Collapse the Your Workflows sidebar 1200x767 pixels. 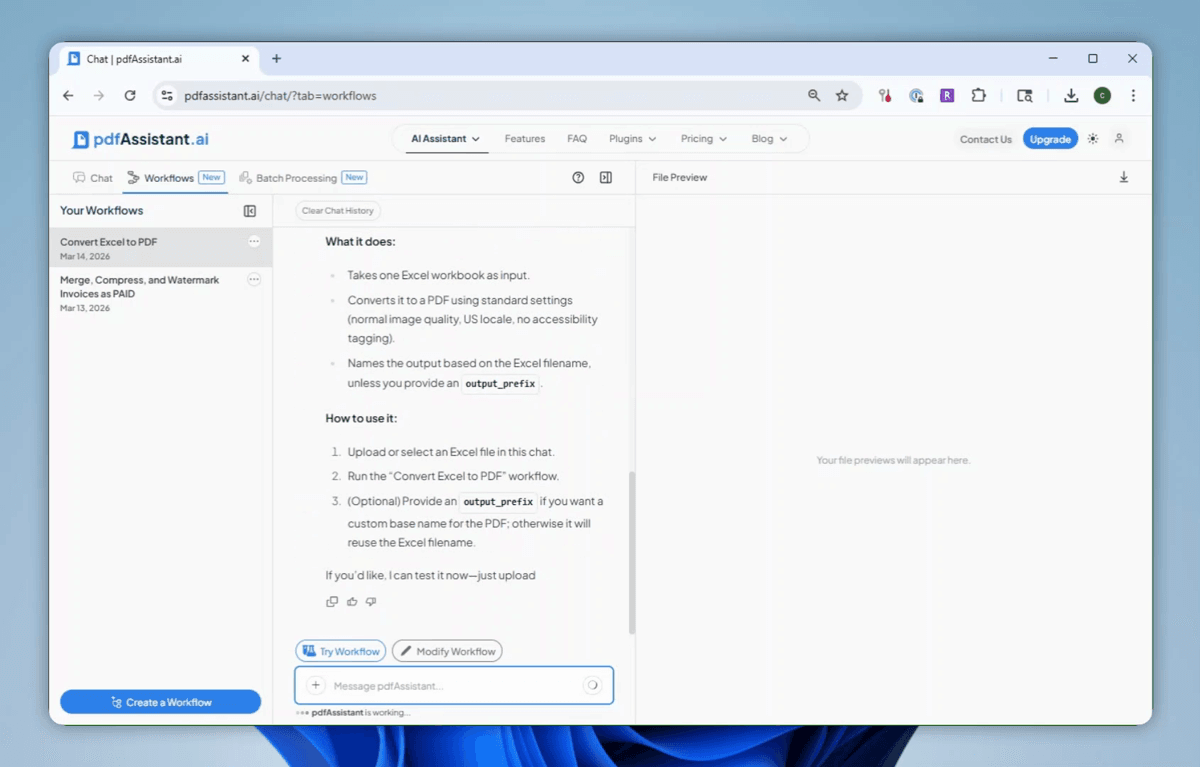(250, 211)
